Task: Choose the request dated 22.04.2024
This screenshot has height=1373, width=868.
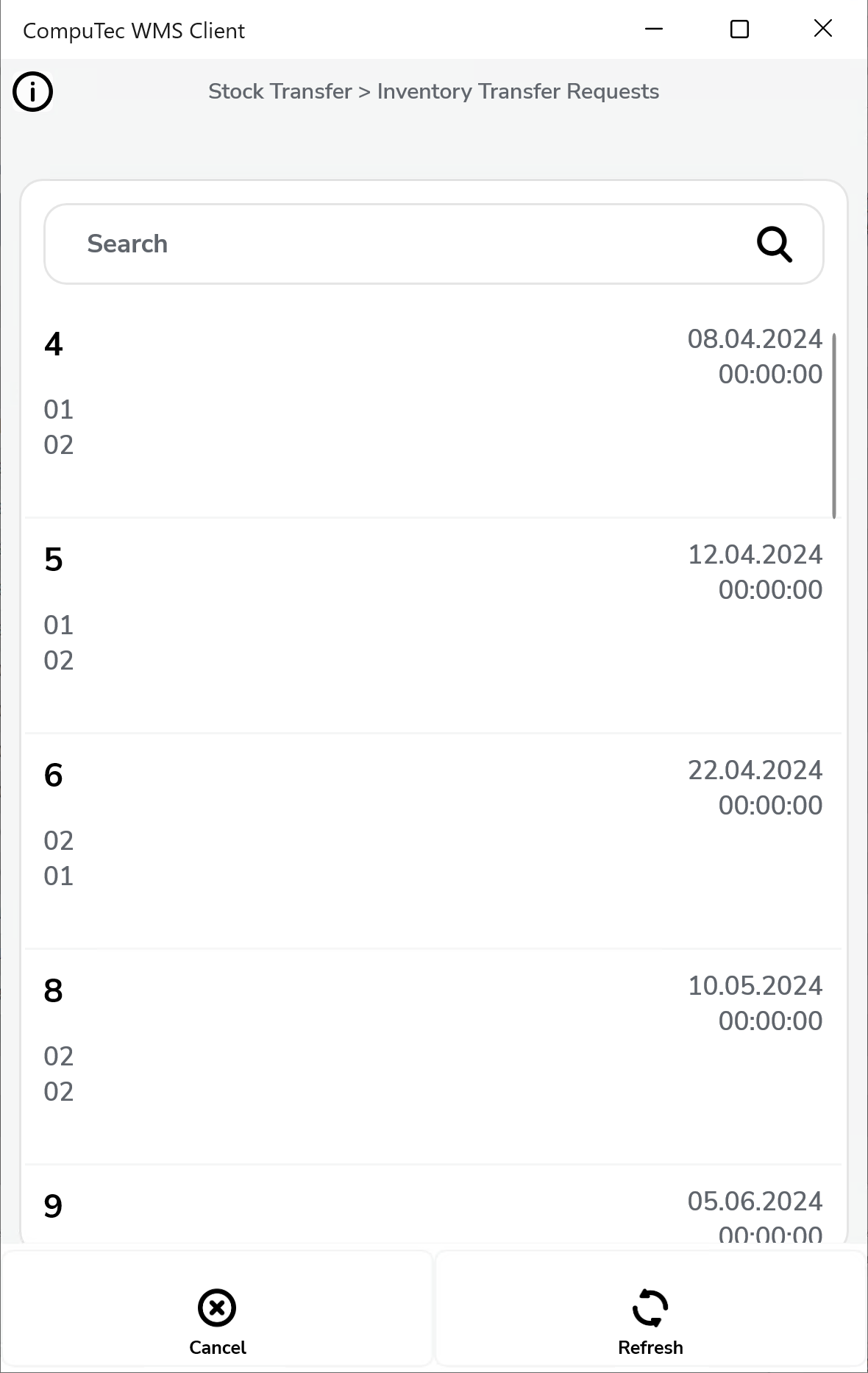Action: coord(755,770)
